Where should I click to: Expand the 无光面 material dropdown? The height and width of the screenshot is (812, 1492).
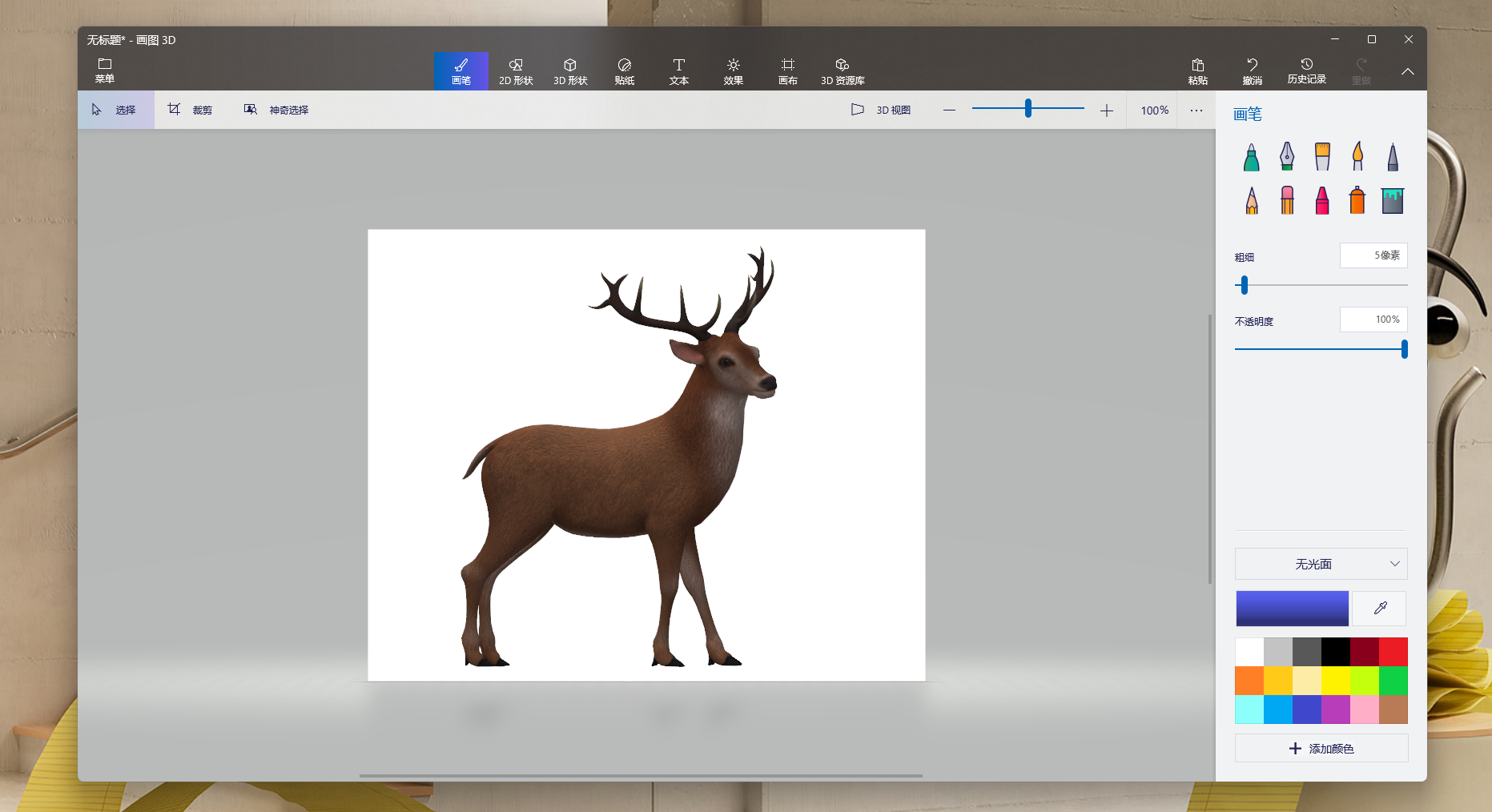[1321, 564]
